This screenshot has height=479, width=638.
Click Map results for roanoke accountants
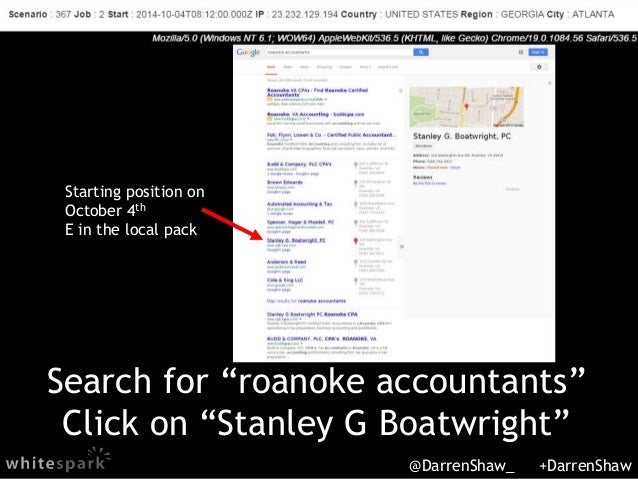point(306,301)
